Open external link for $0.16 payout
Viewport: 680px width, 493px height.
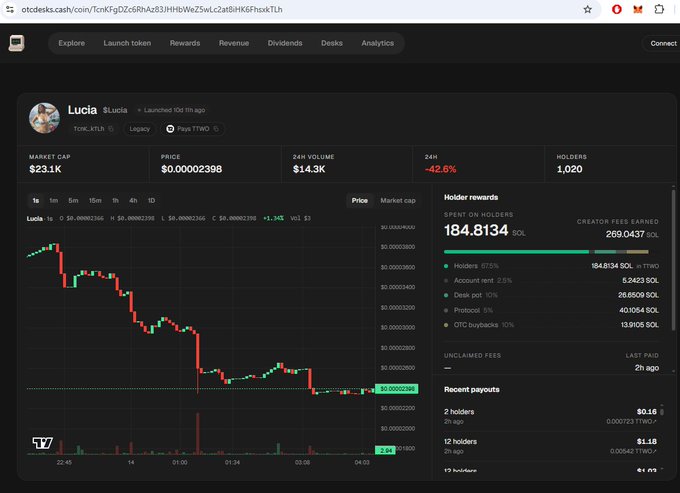655,421
